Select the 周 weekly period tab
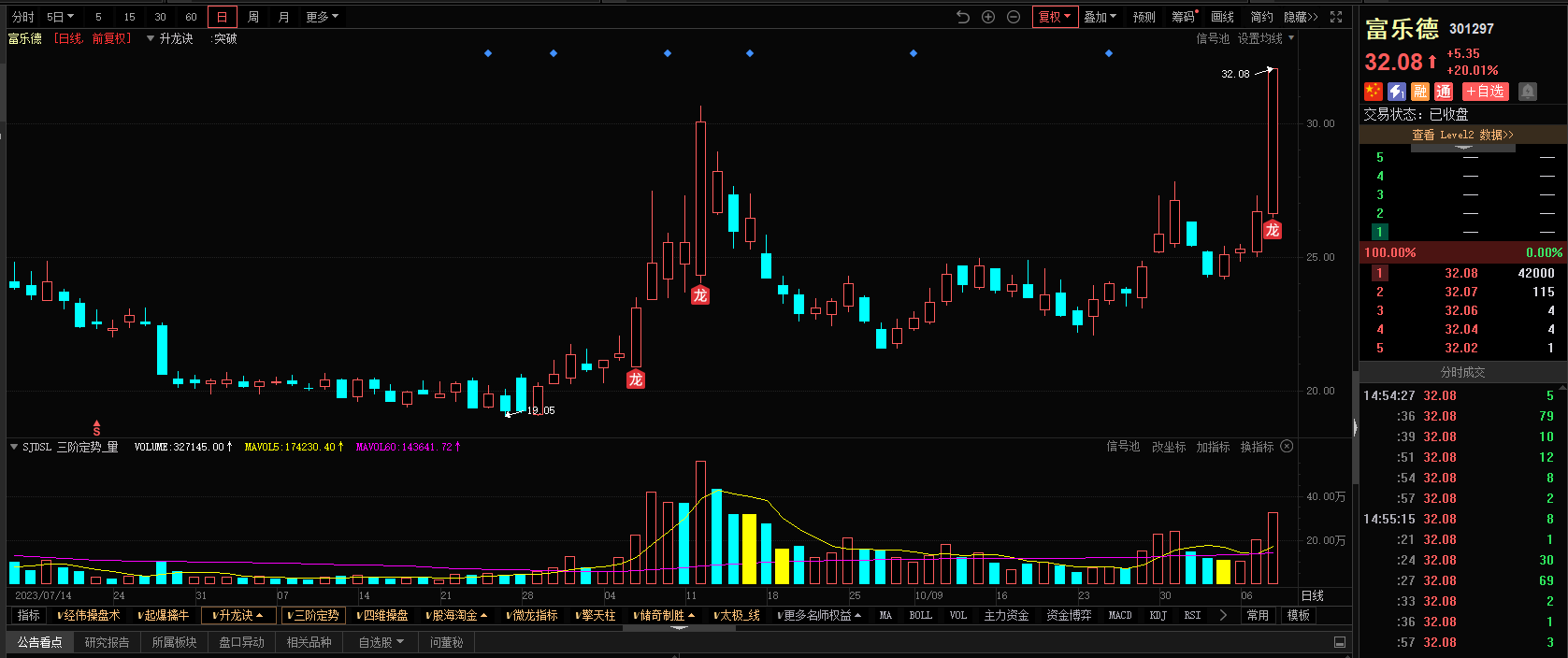The height and width of the screenshot is (658, 1568). point(252,17)
